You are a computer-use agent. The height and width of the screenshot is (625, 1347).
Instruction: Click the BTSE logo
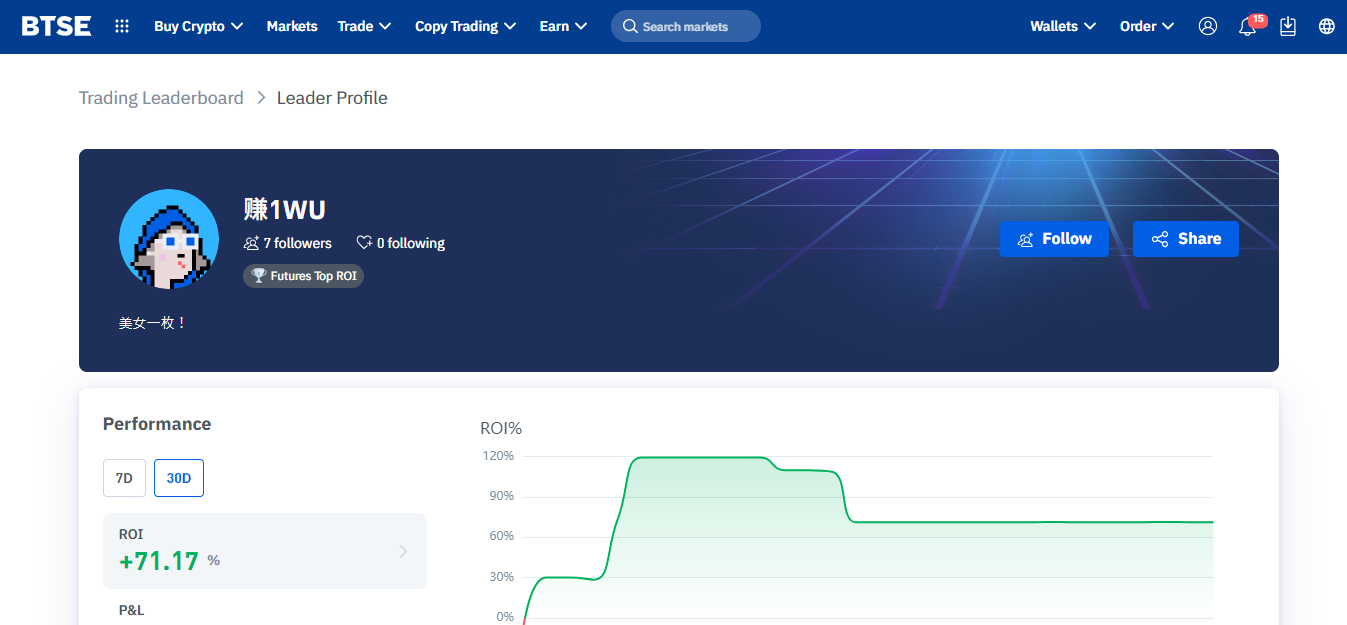point(56,26)
